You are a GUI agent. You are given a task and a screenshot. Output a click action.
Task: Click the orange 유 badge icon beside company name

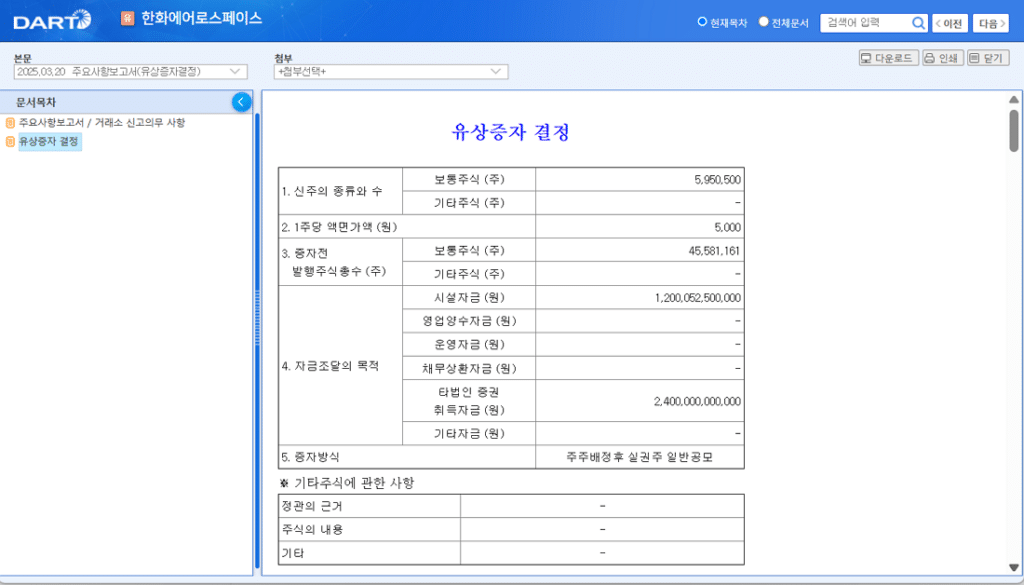point(127,18)
